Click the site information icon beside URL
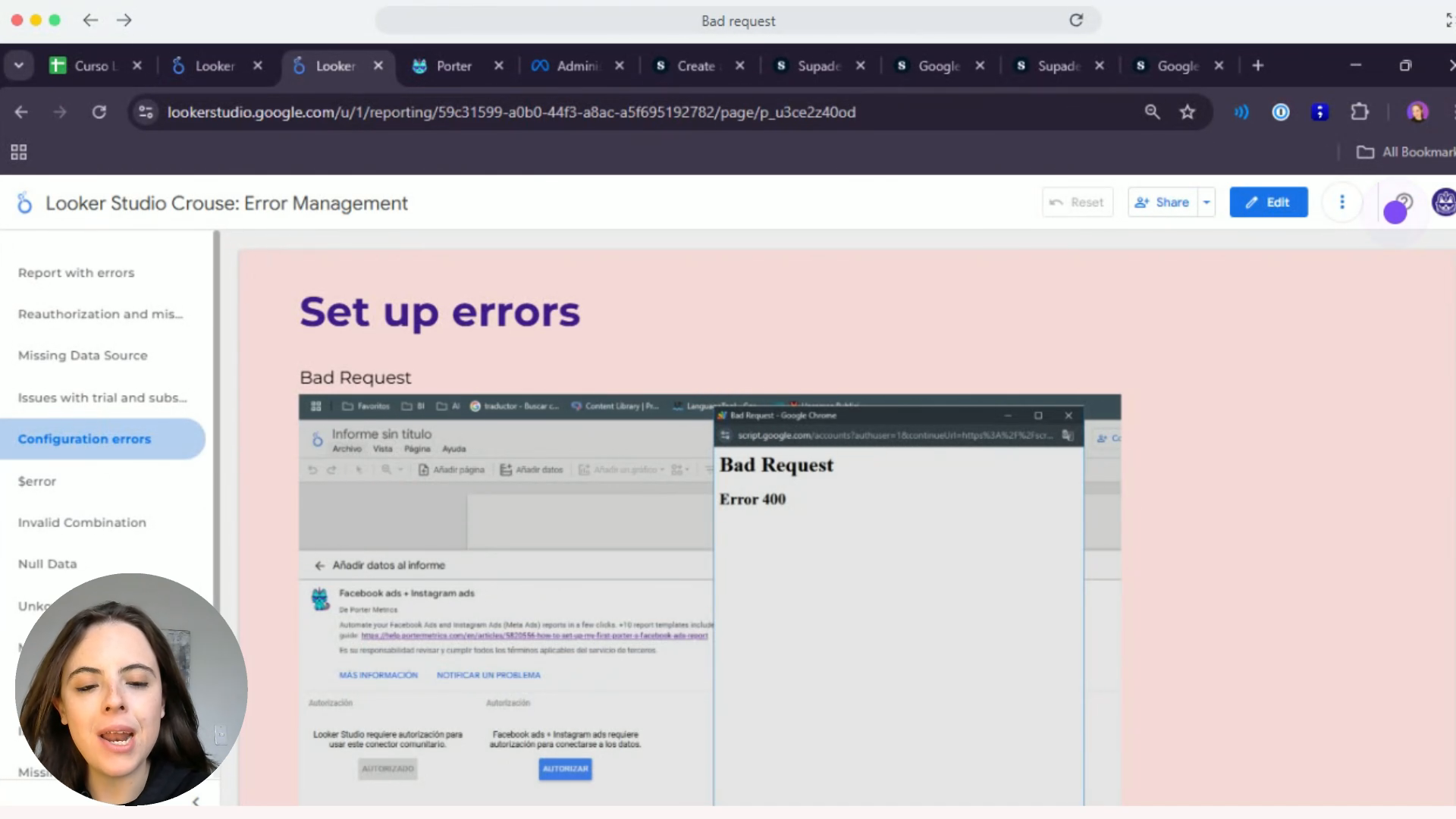1456x819 pixels. [145, 112]
